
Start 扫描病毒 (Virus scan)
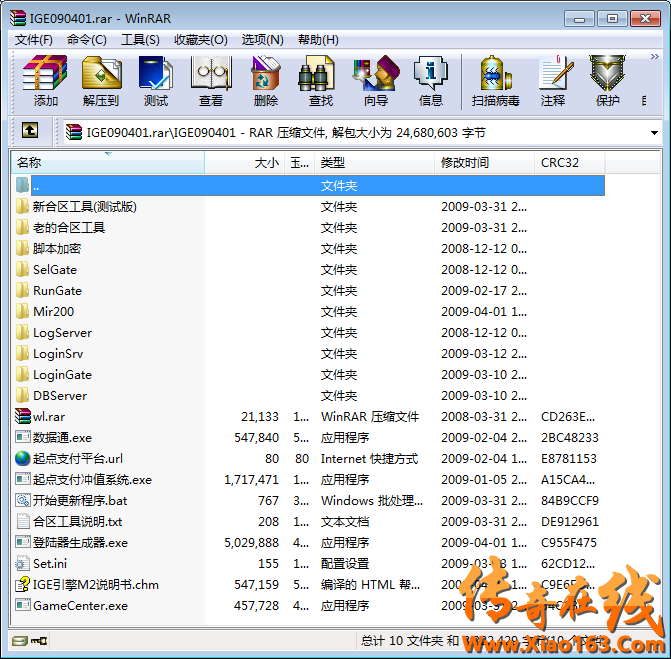coord(496,80)
